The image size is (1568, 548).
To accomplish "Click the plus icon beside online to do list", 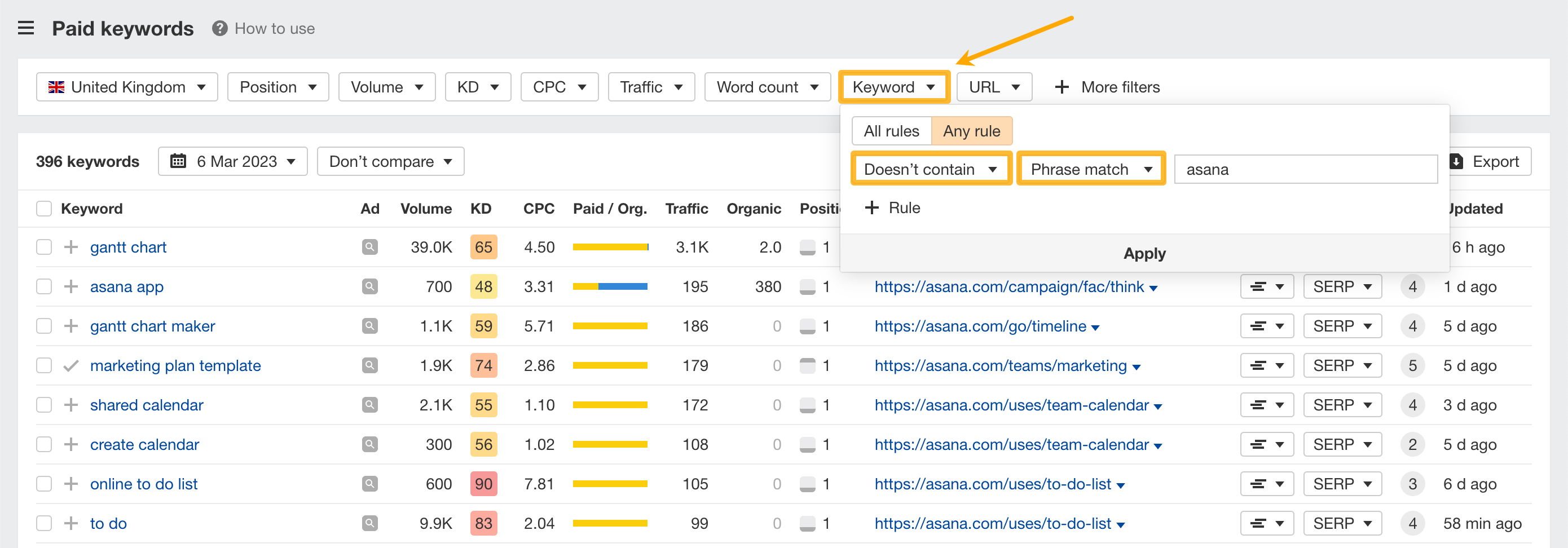I will [71, 484].
